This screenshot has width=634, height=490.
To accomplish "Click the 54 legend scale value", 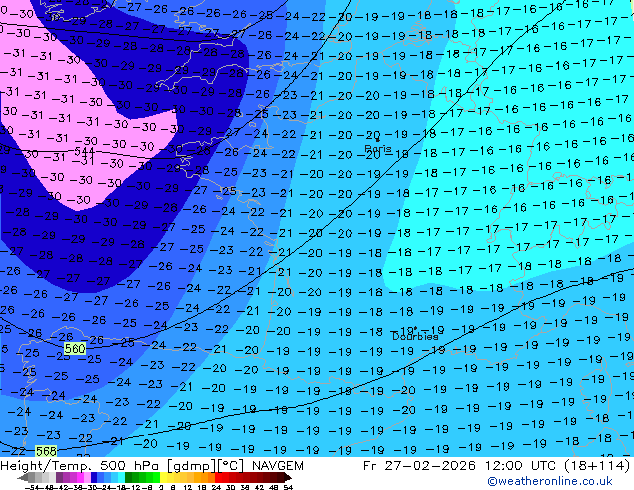I will click(x=288, y=487).
